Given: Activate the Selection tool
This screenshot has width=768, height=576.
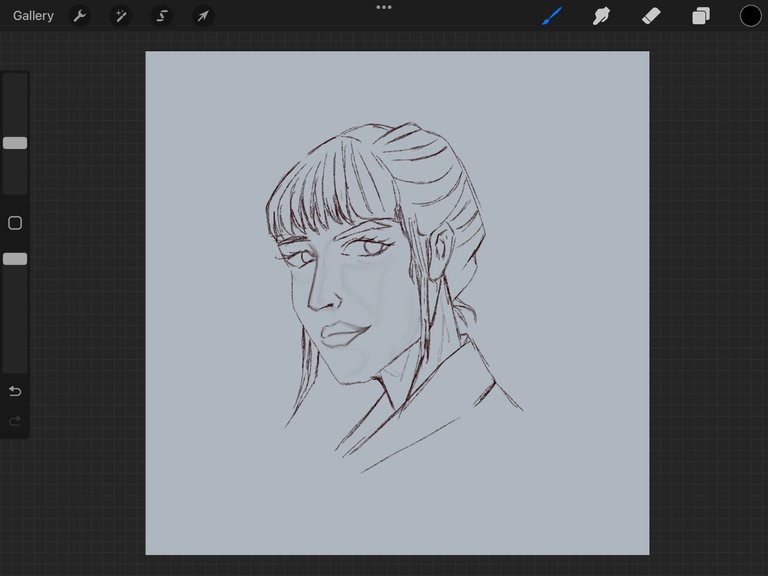Looking at the screenshot, I should click(162, 16).
